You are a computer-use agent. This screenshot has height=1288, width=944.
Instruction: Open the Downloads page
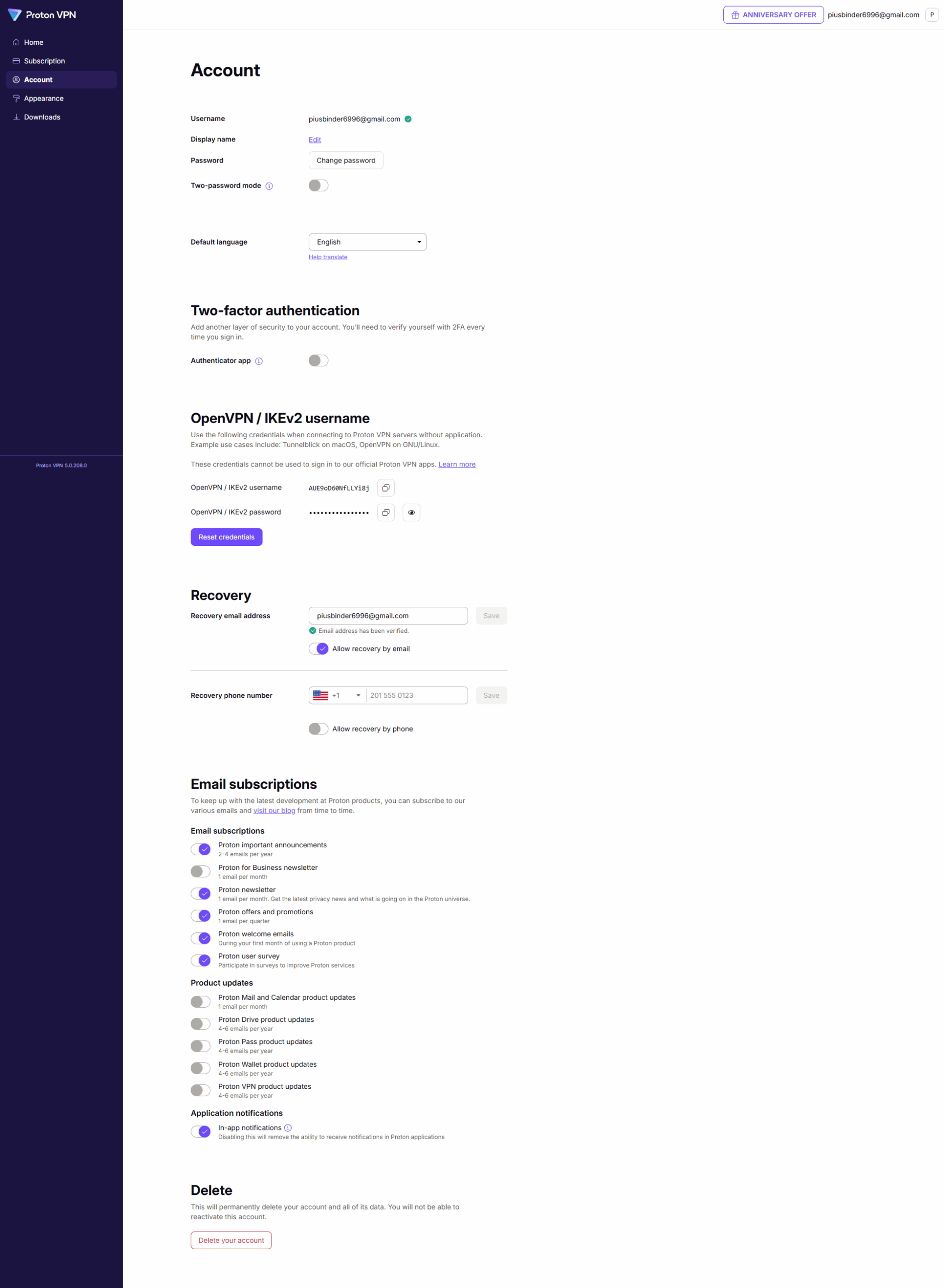[x=61, y=117]
